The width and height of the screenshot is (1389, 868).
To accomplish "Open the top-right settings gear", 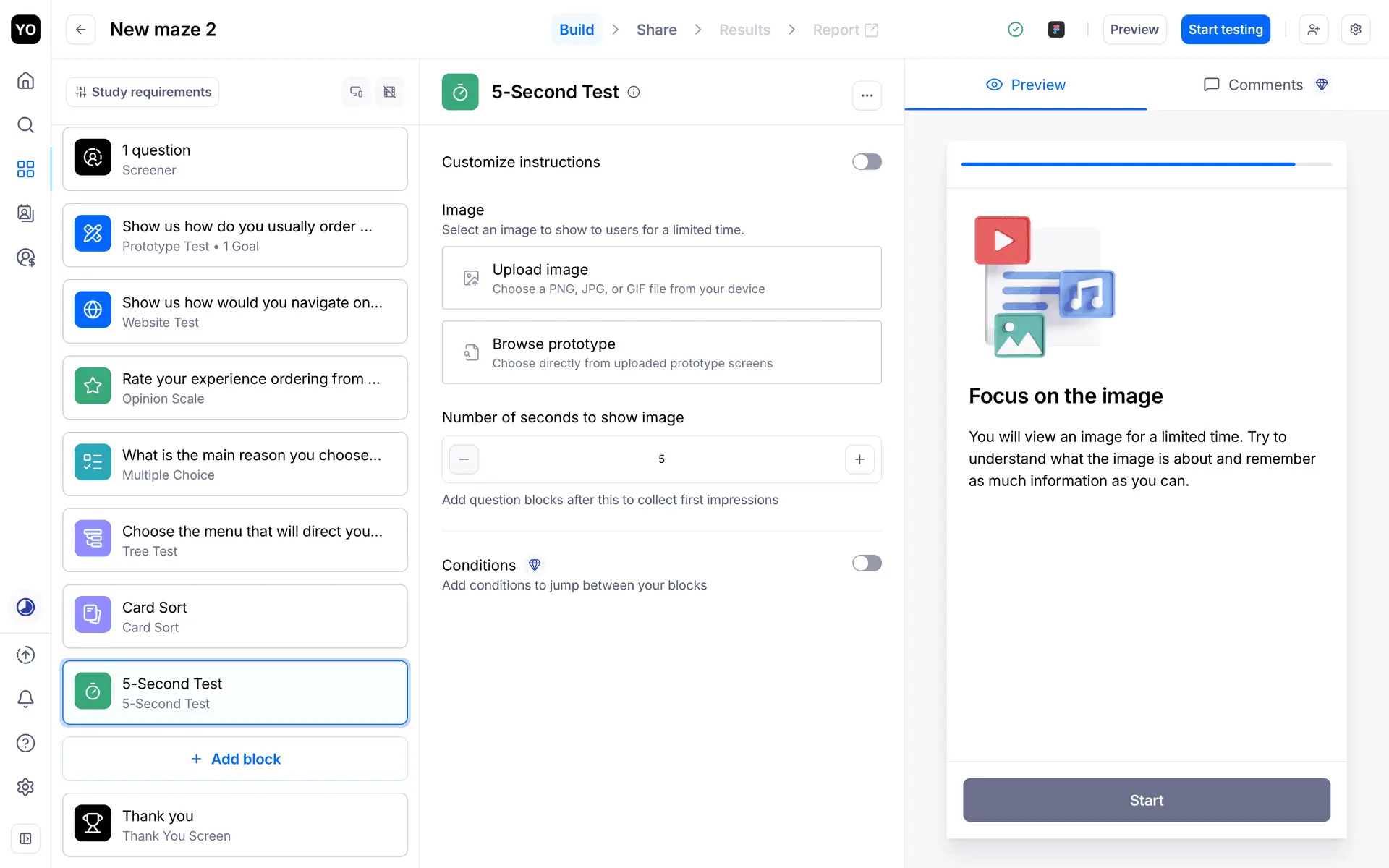I will (x=1356, y=30).
